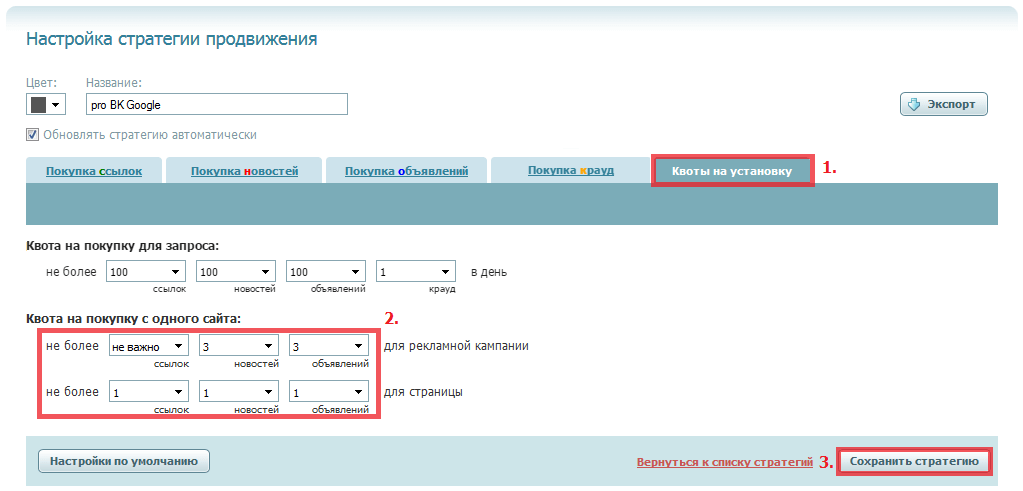Toggle the Обновлять стратегию автоматически checkbox
The height and width of the screenshot is (491, 1023).
[32, 135]
